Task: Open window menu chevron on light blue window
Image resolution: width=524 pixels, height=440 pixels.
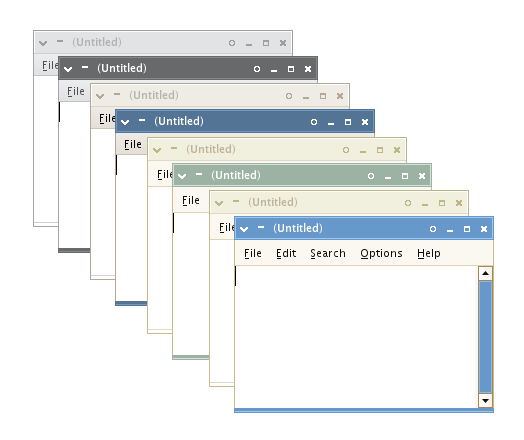Action: 244,229
